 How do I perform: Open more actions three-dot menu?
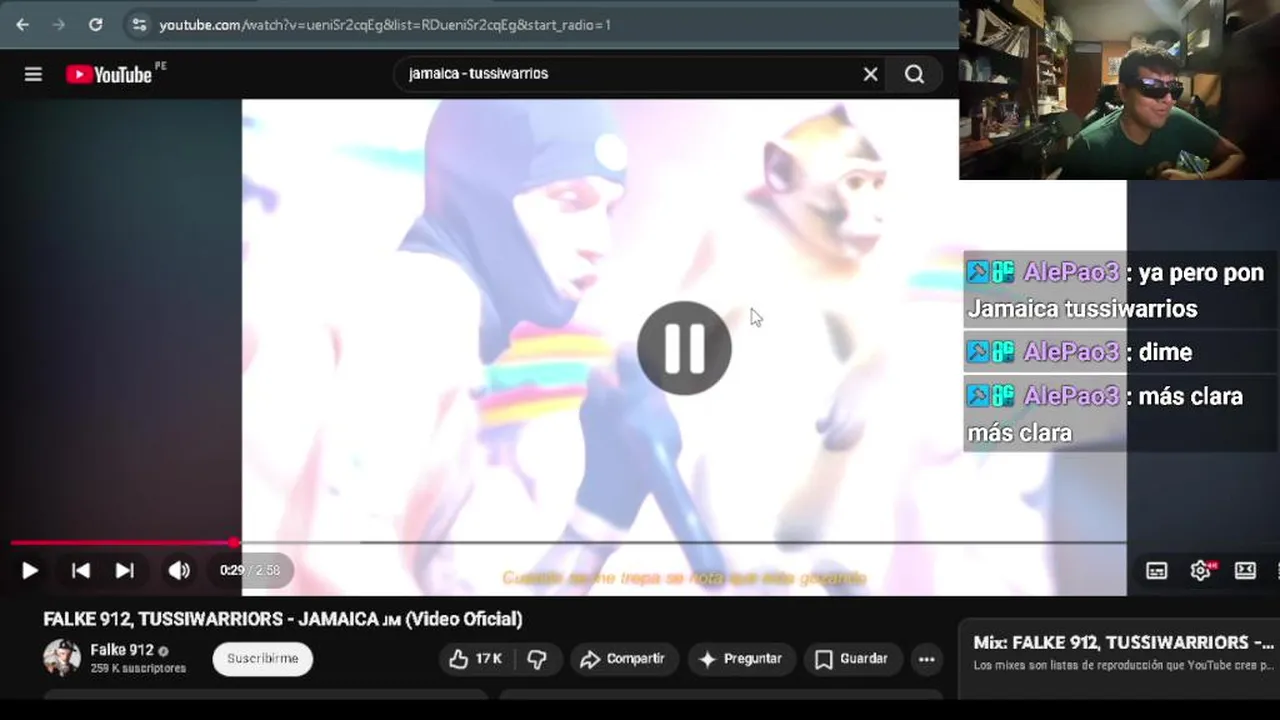(x=926, y=659)
